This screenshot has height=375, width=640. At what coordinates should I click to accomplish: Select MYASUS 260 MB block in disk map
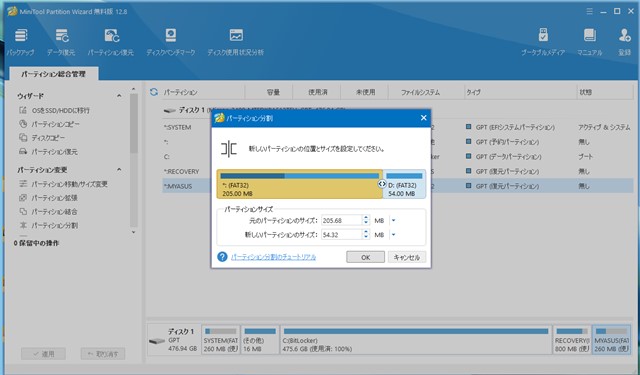(611, 340)
